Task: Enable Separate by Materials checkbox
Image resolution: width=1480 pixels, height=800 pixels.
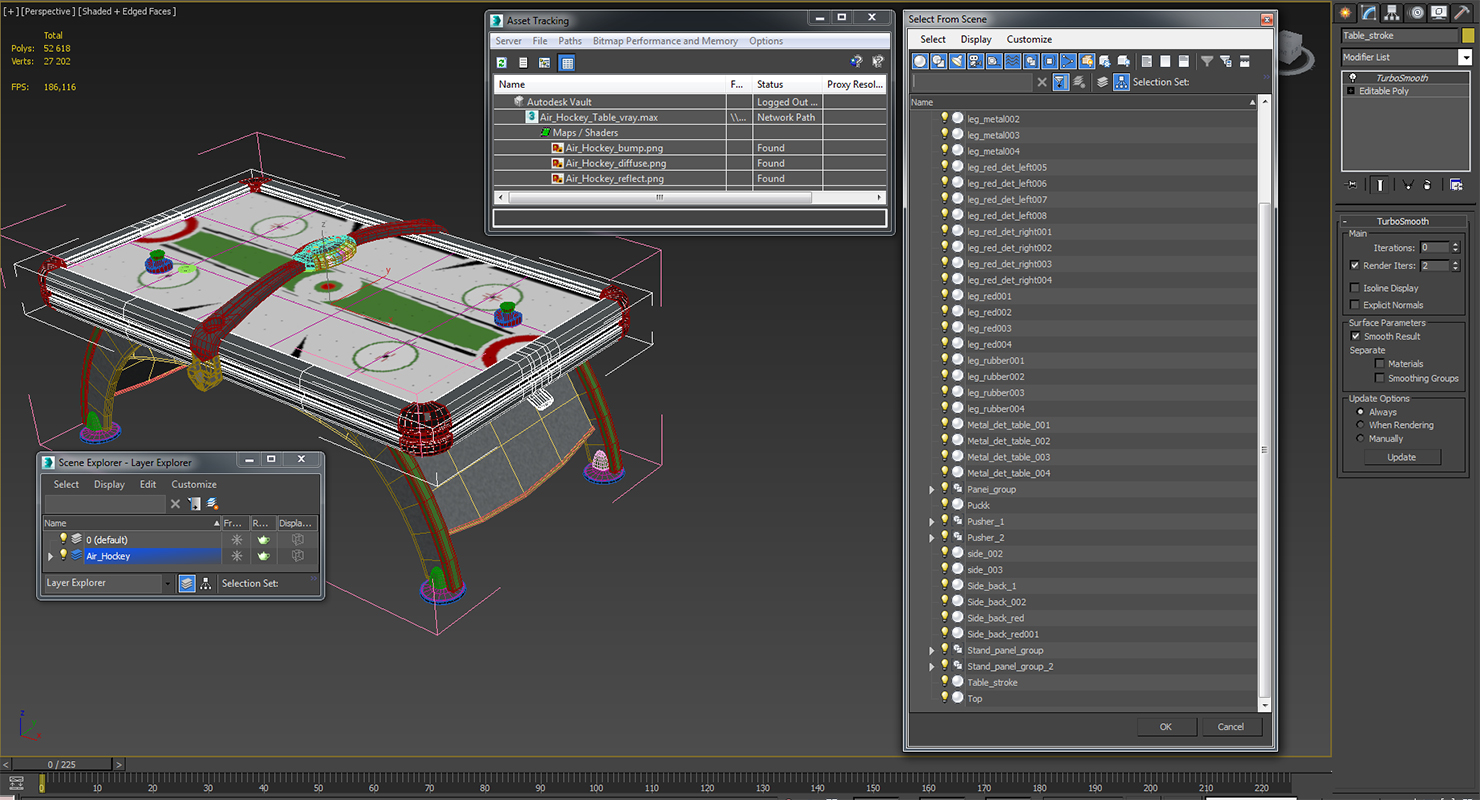Action: 1380,364
